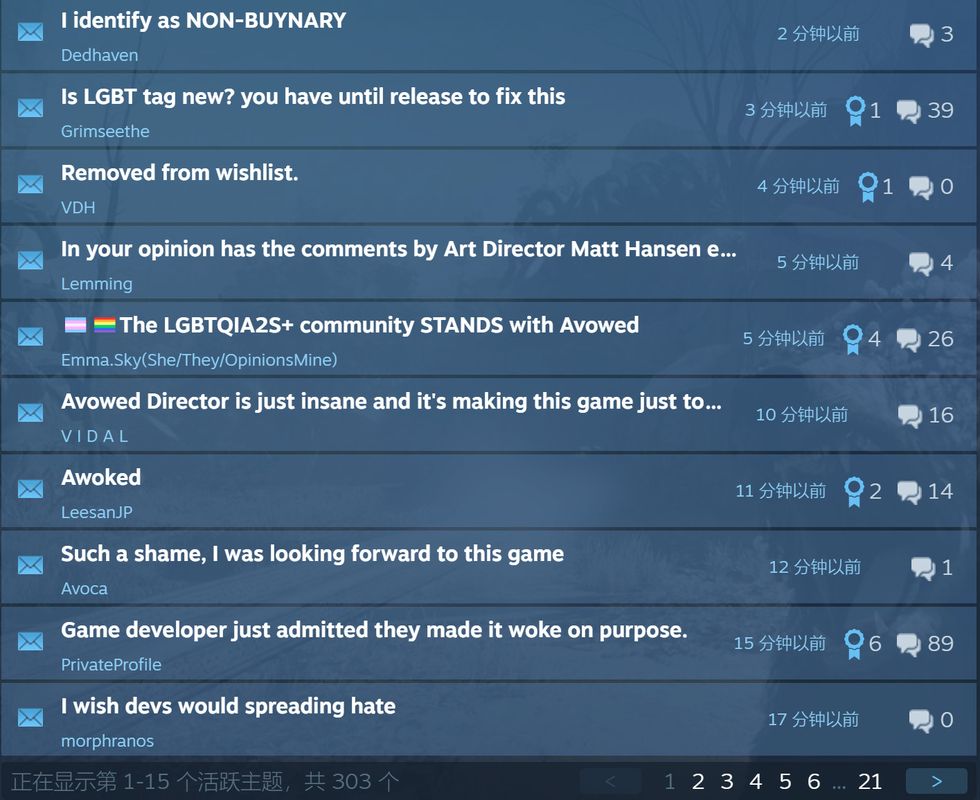Open 'Such a shame' thread by Avoca
Image resolution: width=980 pixels, height=800 pixels.
tap(312, 554)
